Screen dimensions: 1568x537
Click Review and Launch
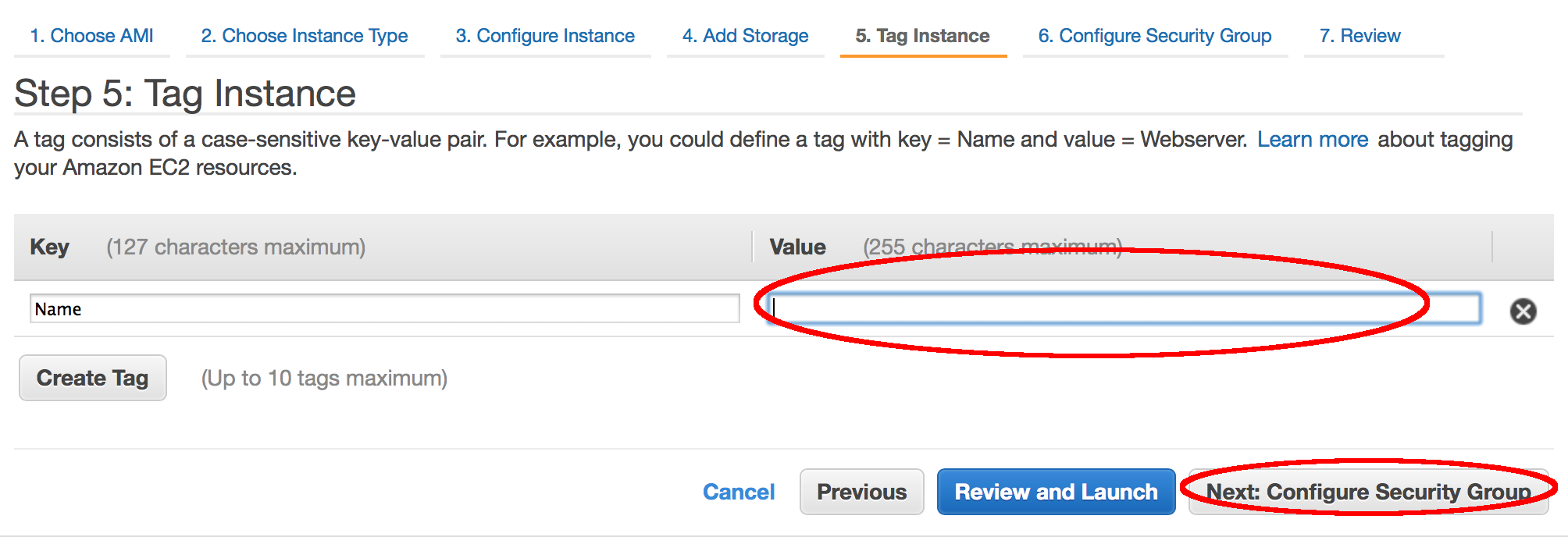pos(1056,492)
